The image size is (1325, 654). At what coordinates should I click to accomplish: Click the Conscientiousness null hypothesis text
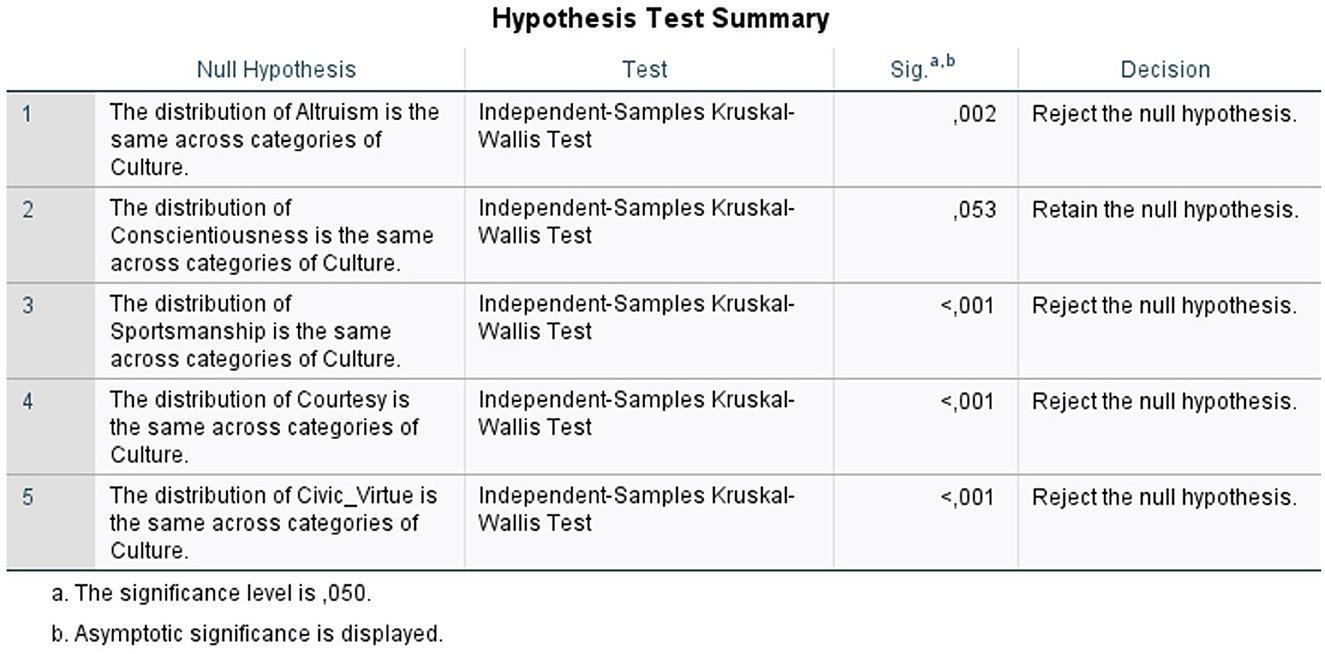coord(272,235)
